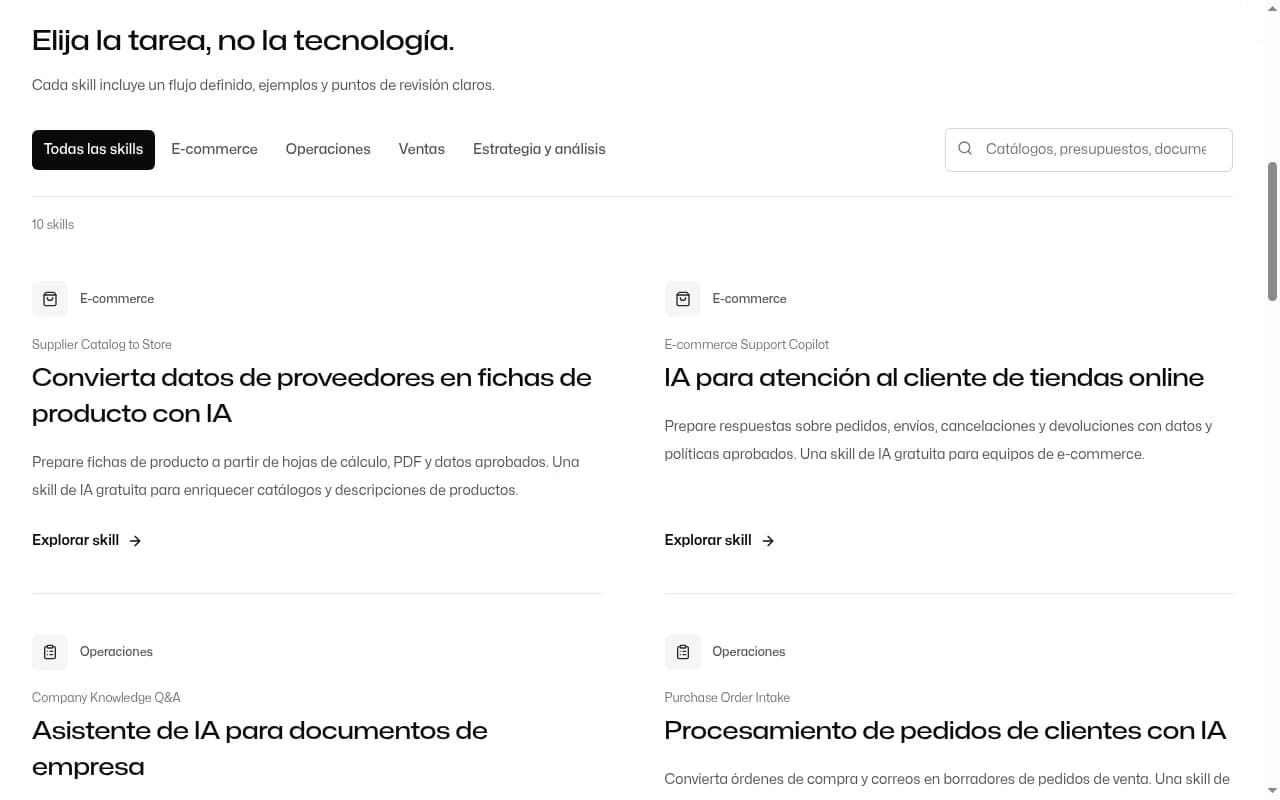This screenshot has width=1280, height=800.
Task: Click the 'Prepare respuestas sobre pedidos' description text
Action: pos(938,440)
